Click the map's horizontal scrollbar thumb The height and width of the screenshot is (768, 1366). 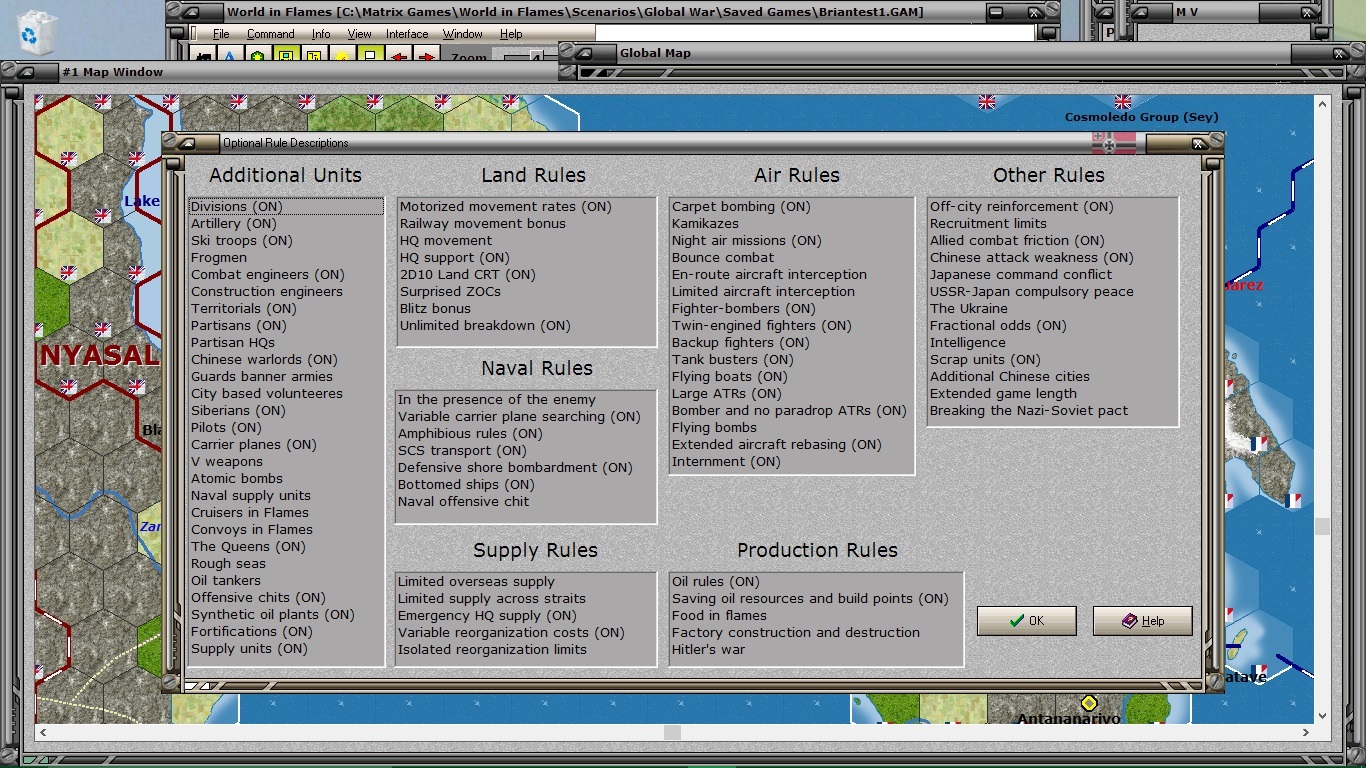[672, 733]
